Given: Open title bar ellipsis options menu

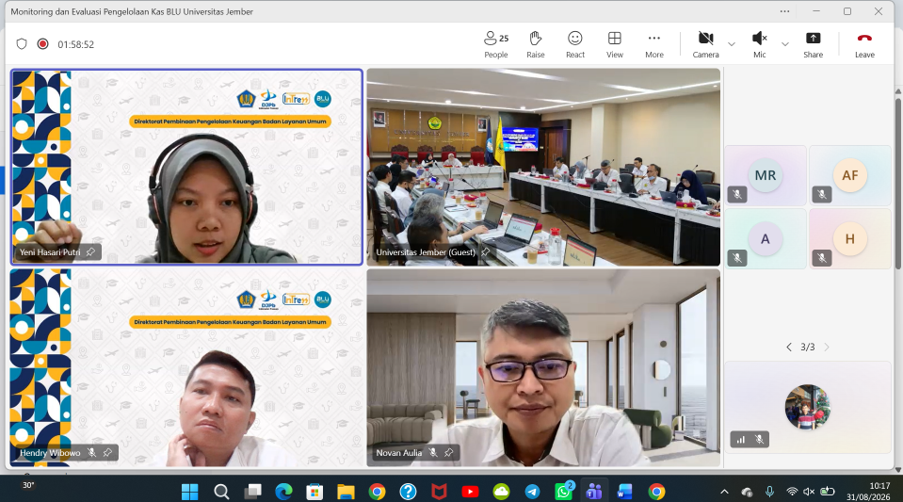Looking at the screenshot, I should [784, 12].
